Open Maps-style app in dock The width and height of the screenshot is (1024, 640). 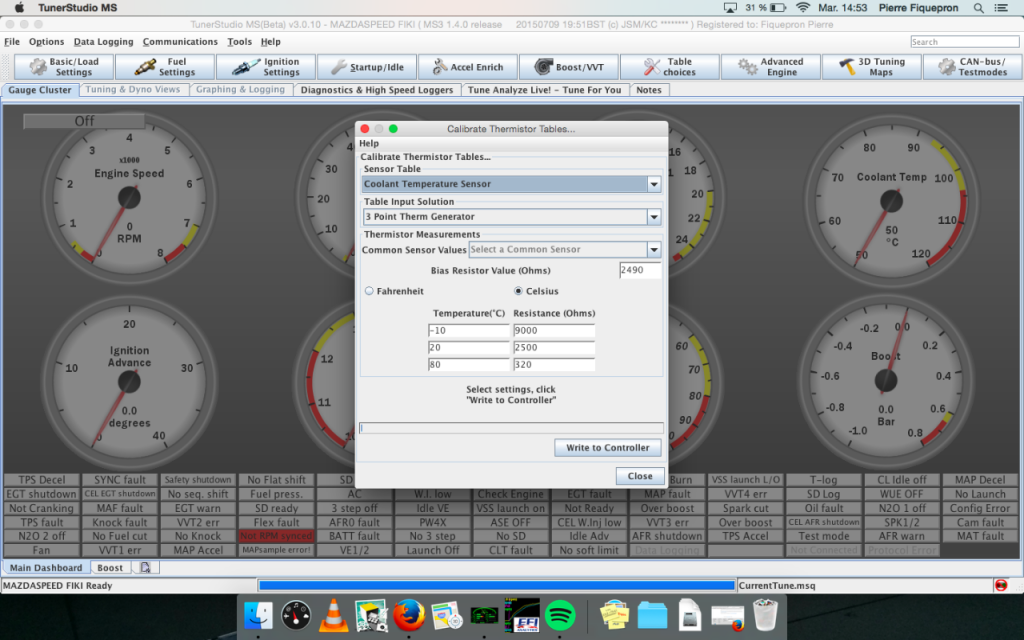[x=447, y=616]
